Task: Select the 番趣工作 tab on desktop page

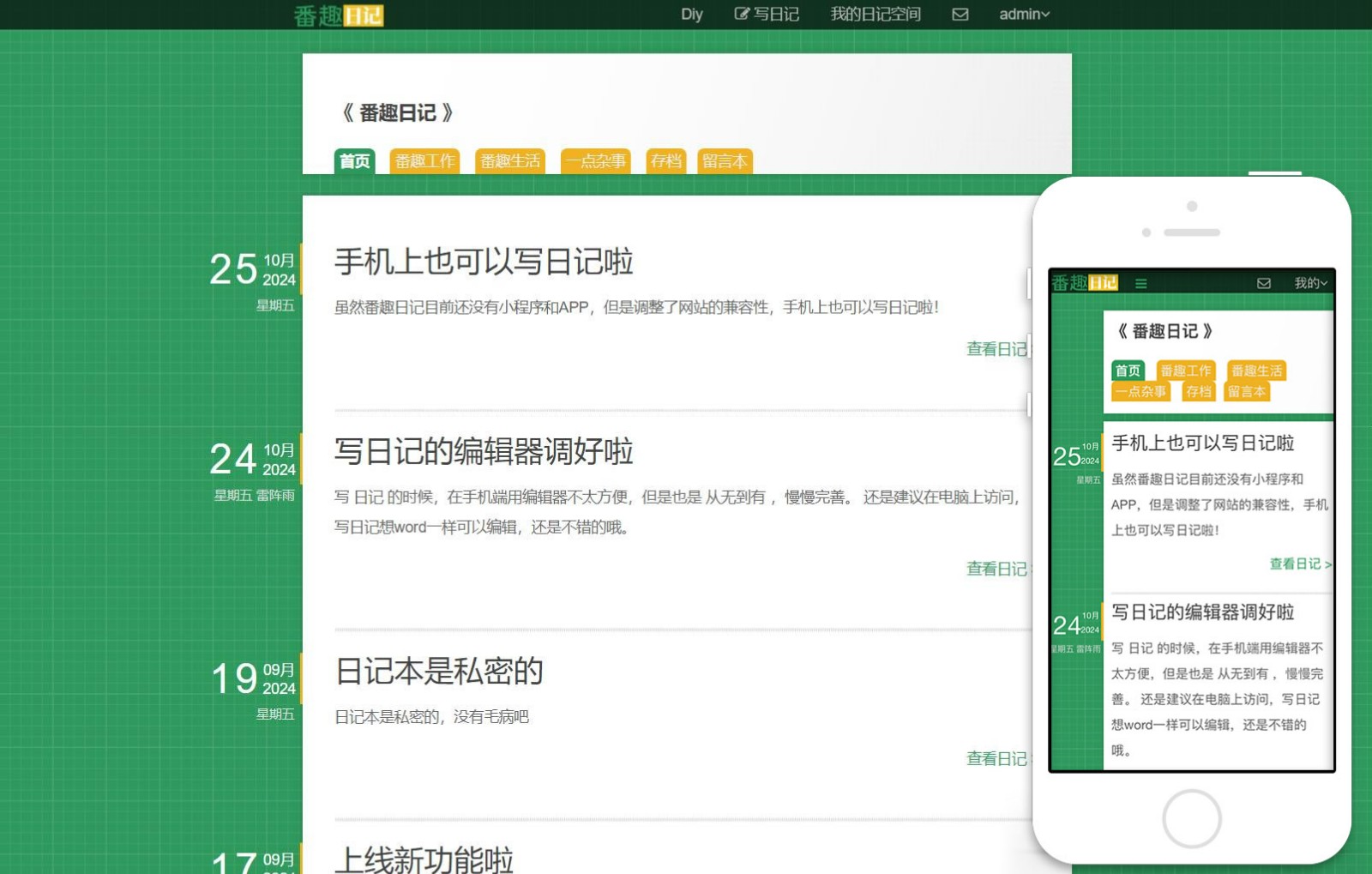Action: 424,161
